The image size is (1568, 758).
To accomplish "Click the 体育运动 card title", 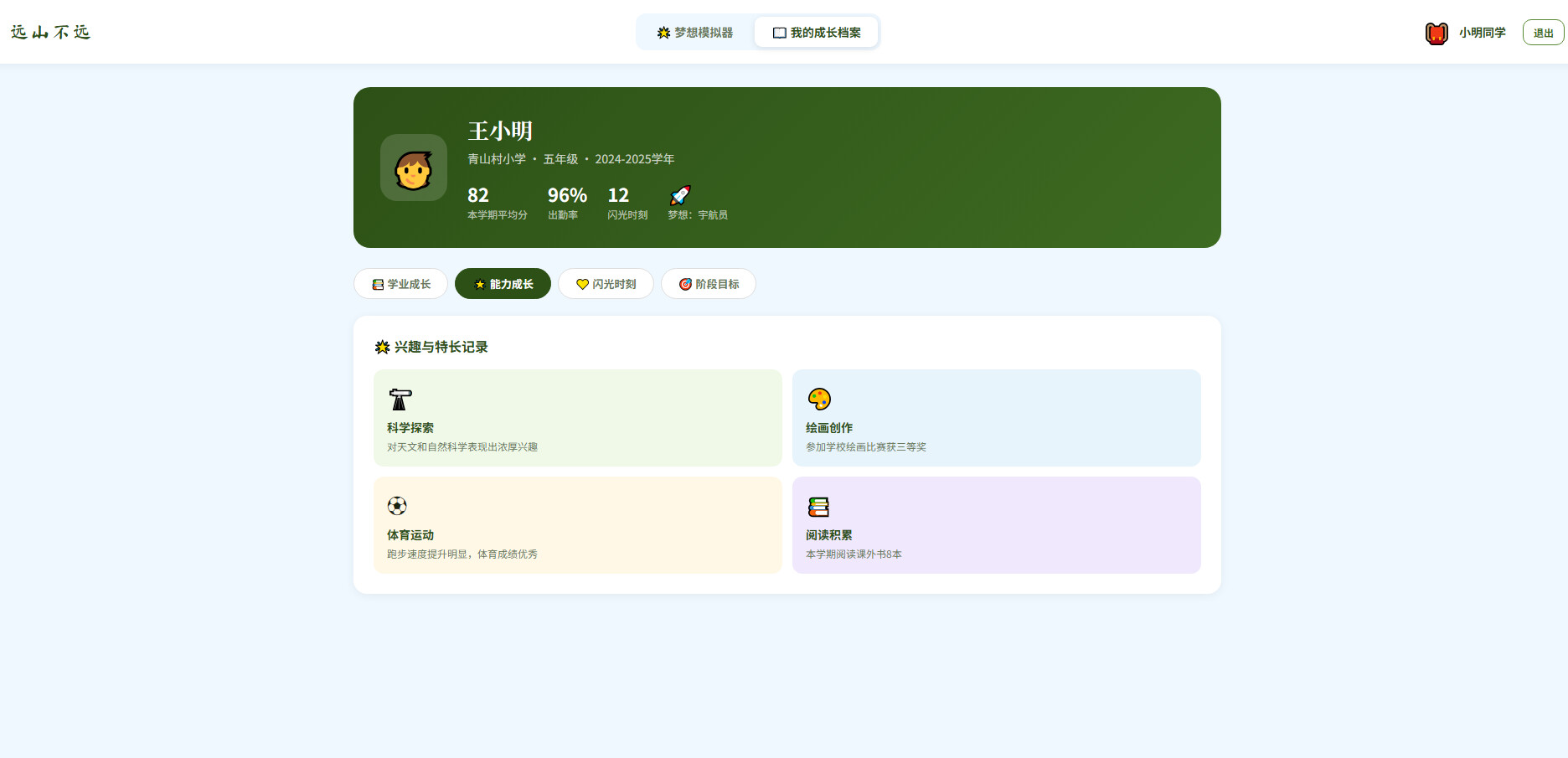I will 410,535.
